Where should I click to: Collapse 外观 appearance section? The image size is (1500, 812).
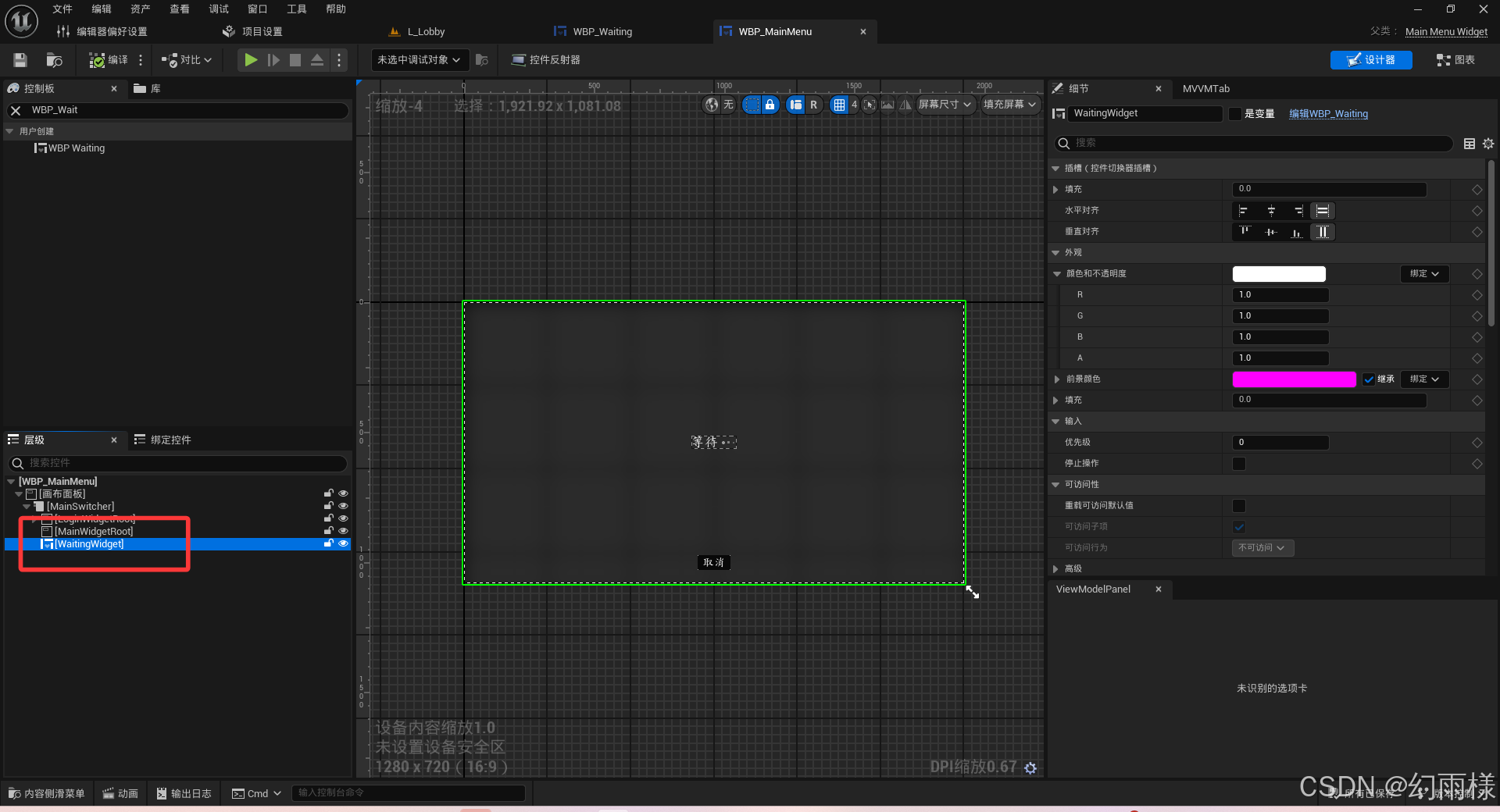point(1056,253)
